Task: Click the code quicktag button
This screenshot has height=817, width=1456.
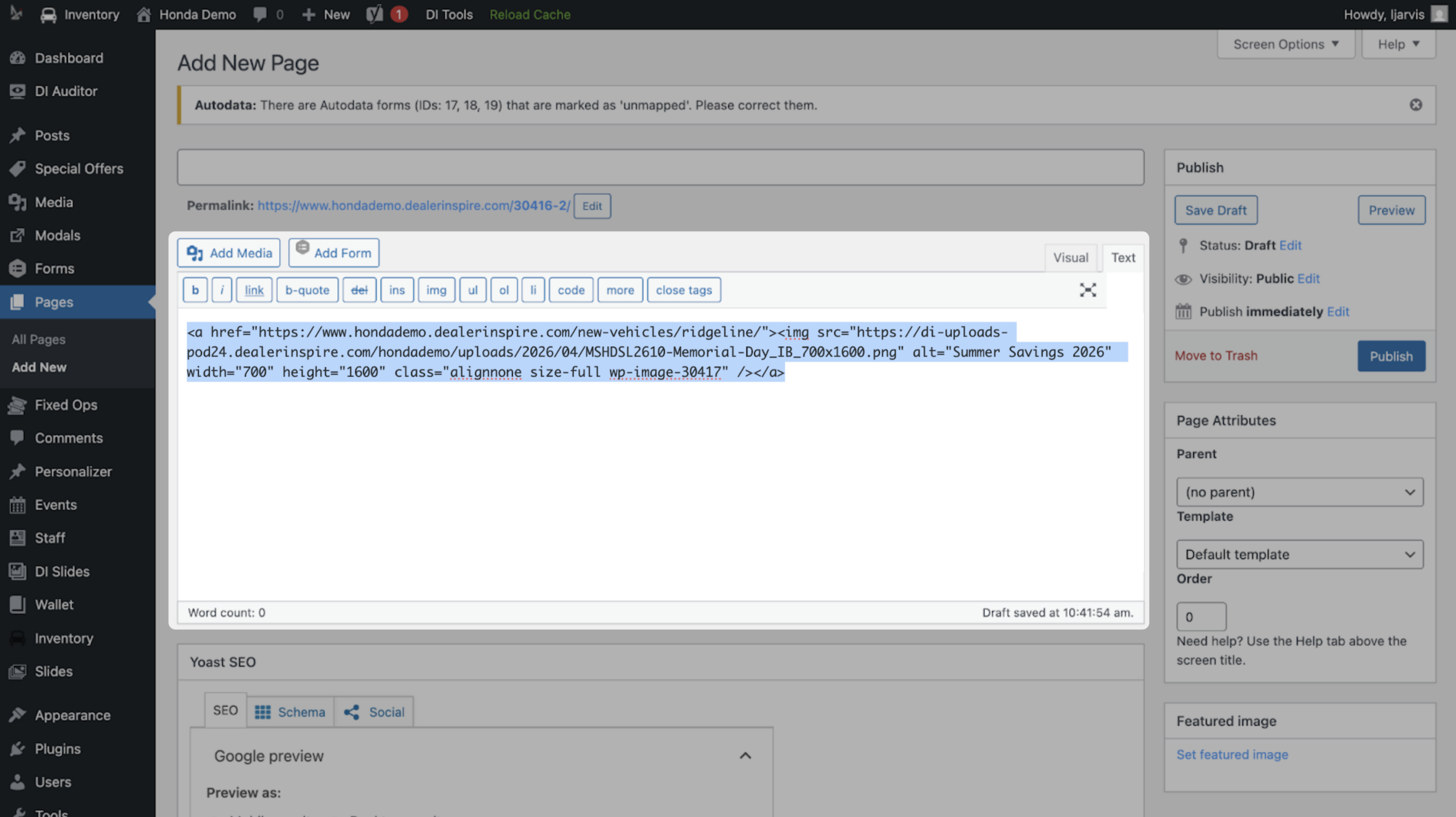Action: pos(571,290)
